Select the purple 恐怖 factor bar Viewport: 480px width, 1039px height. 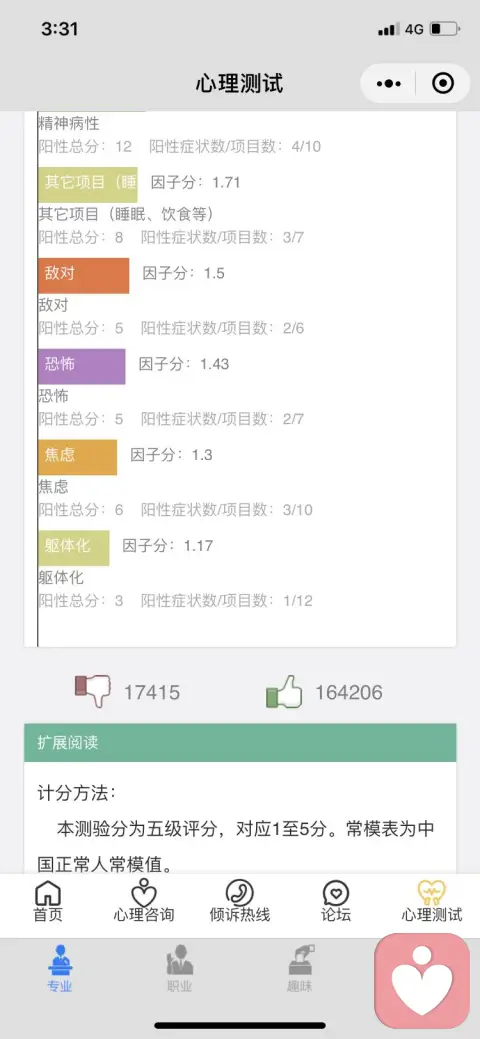click(x=82, y=366)
